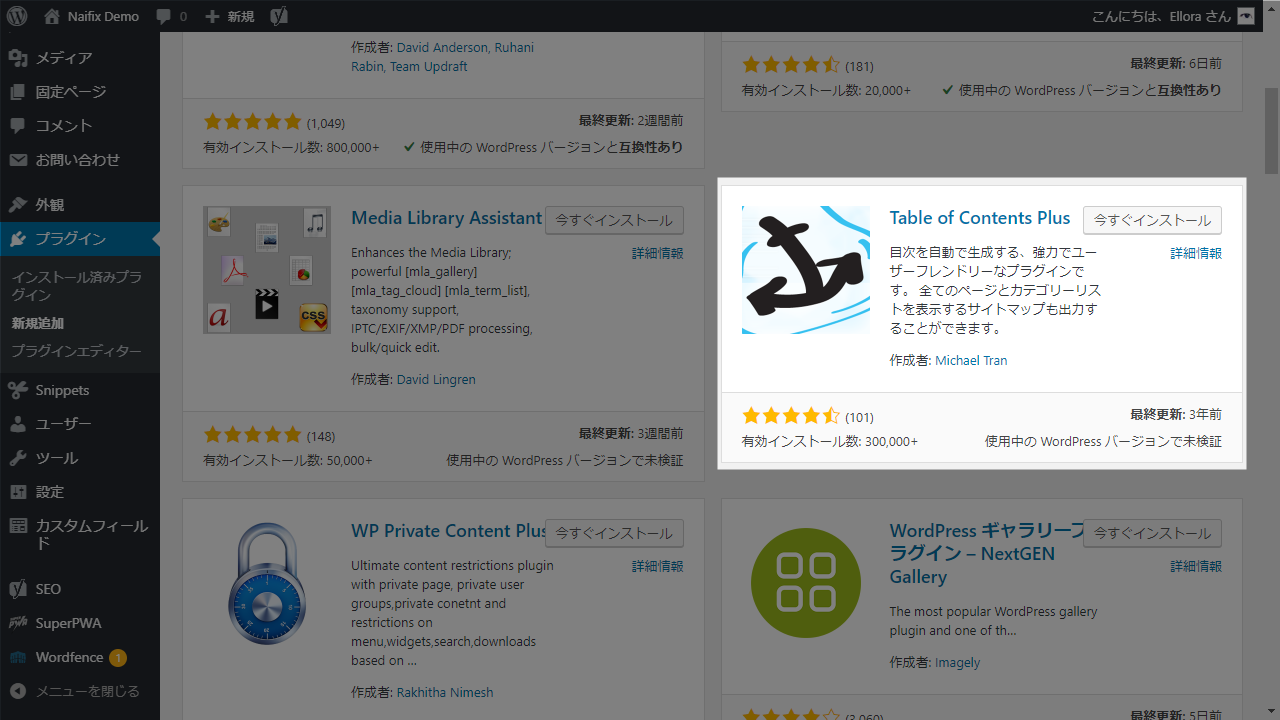Open Media Library Assistant plugin thumbnail
The height and width of the screenshot is (720, 1280).
pyautogui.click(x=267, y=270)
